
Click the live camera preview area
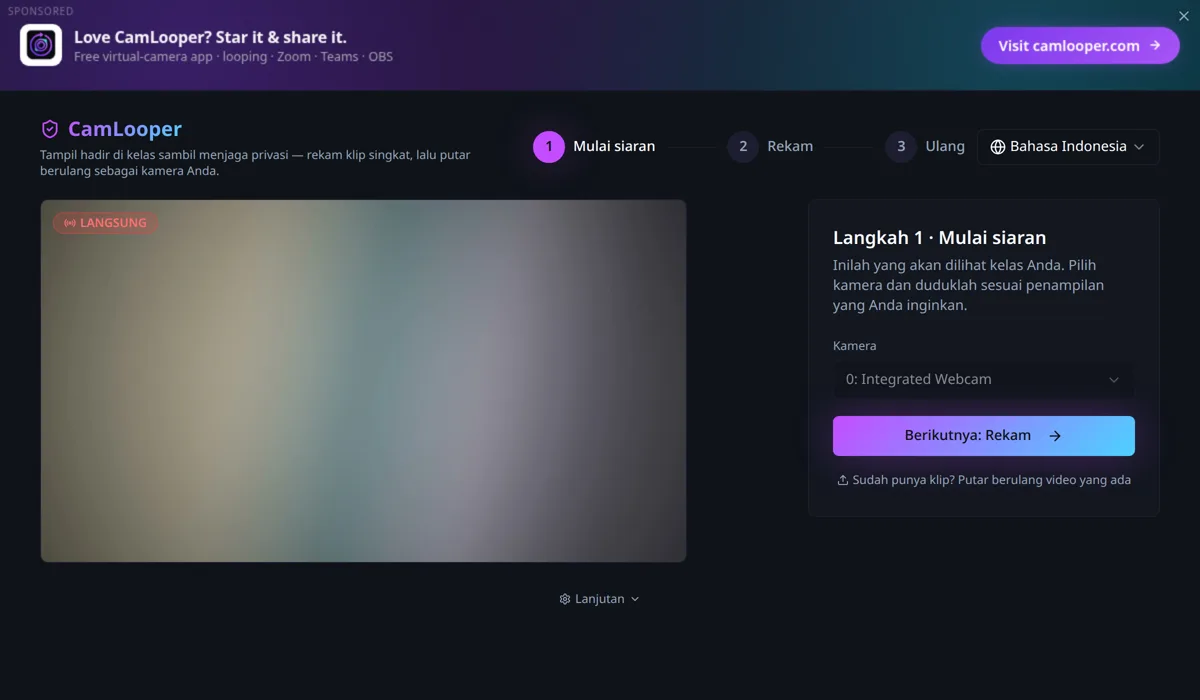coord(363,381)
